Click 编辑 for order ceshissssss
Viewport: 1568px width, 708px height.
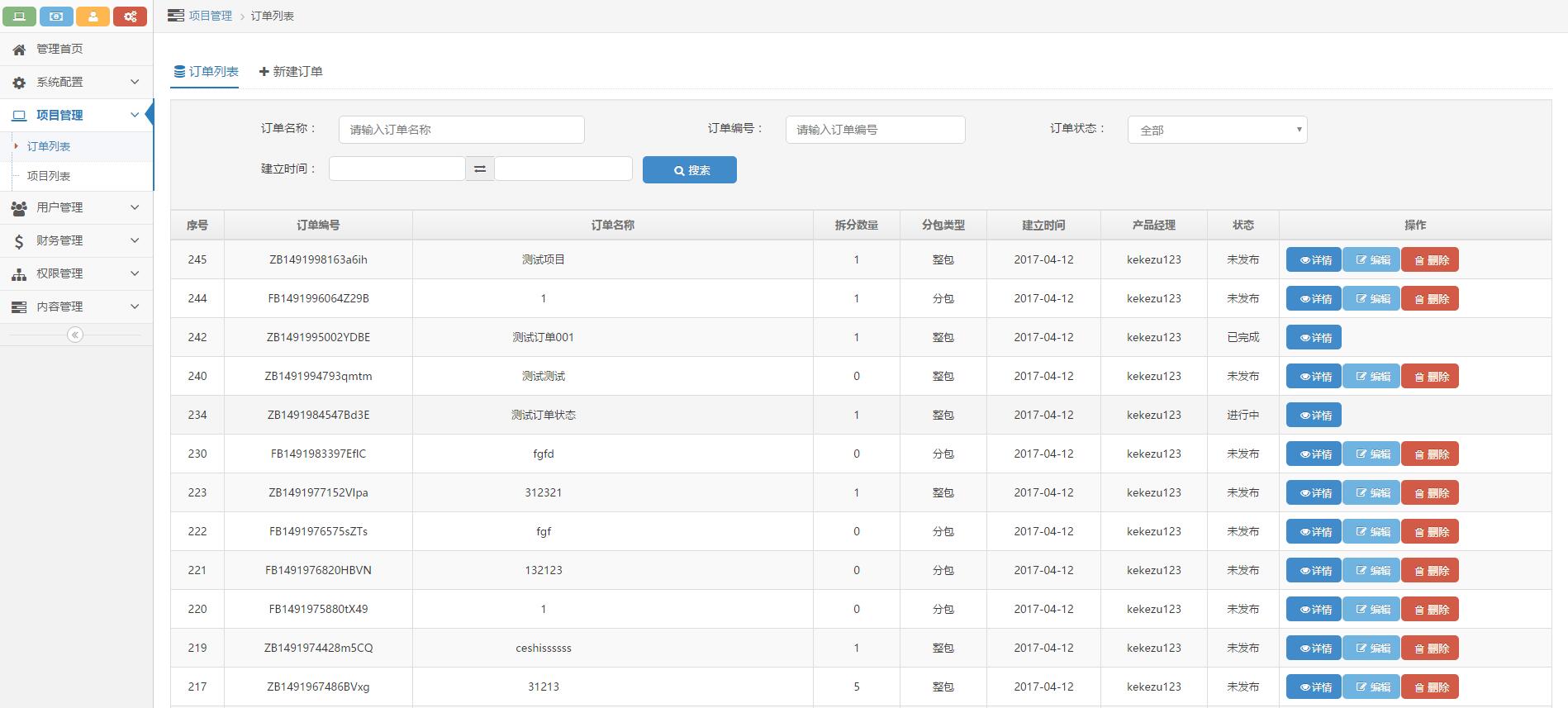(1371, 649)
